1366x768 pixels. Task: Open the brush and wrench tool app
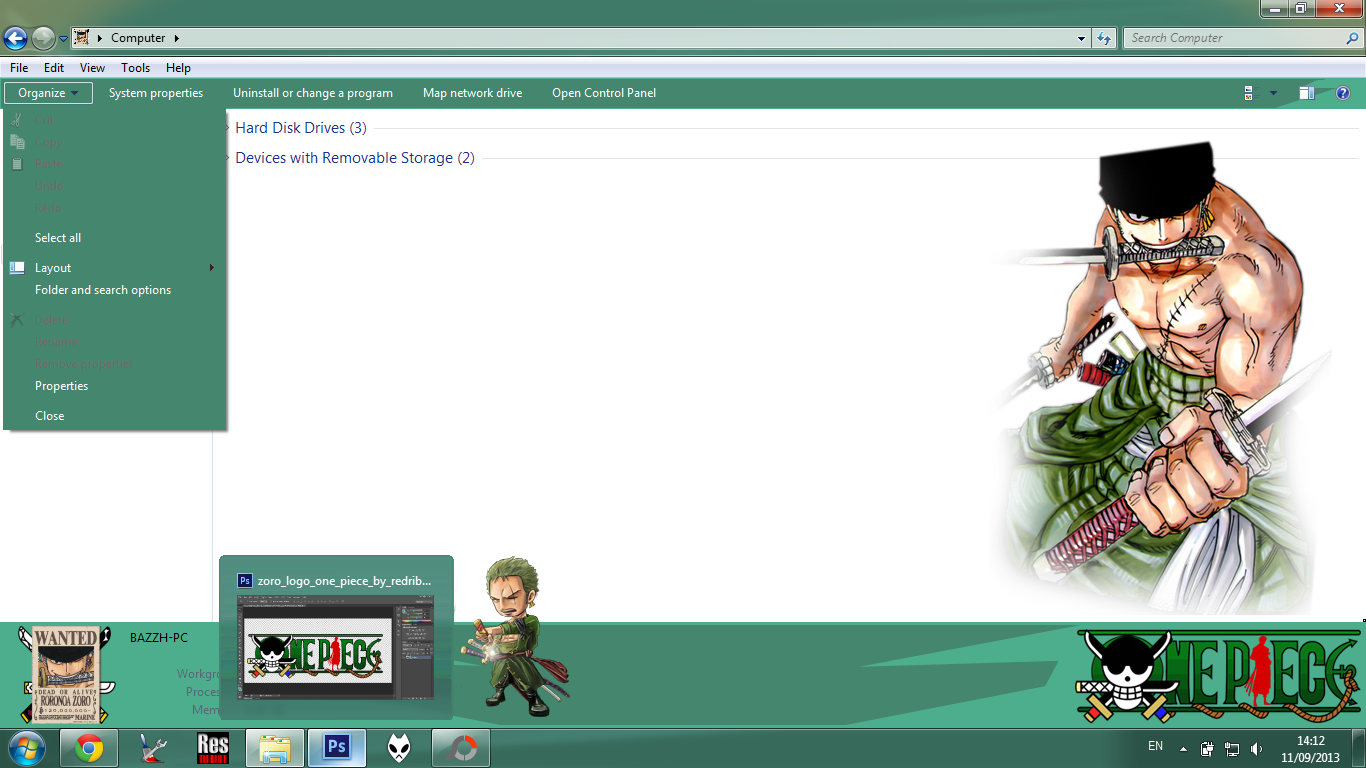click(152, 748)
